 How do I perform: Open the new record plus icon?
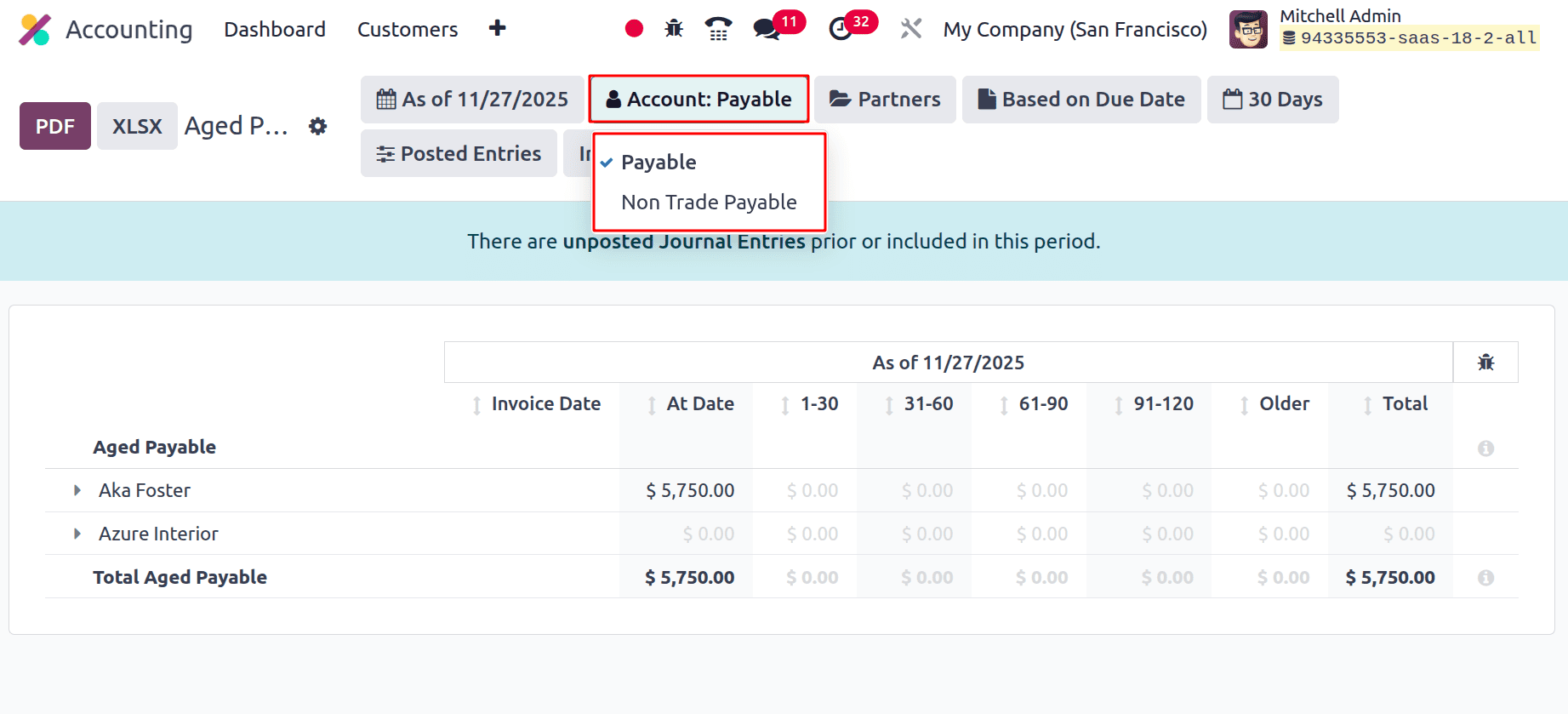498,29
